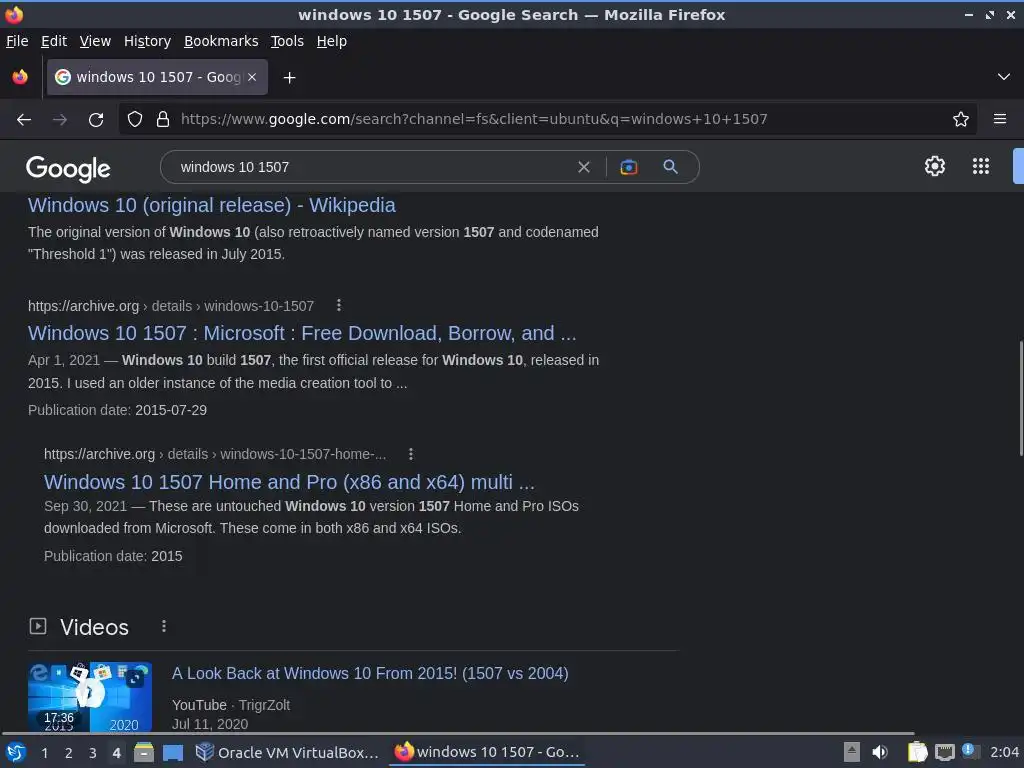Screen dimensions: 1024x768
Task: Select the Firefox taskbar window button
Action: coord(487,752)
